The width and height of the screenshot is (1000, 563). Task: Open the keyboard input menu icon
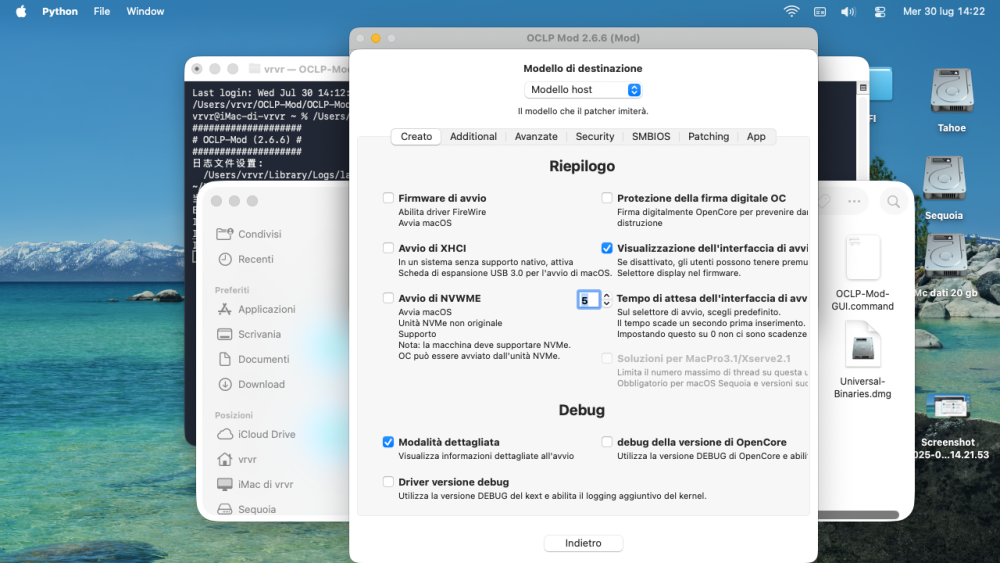tap(820, 11)
